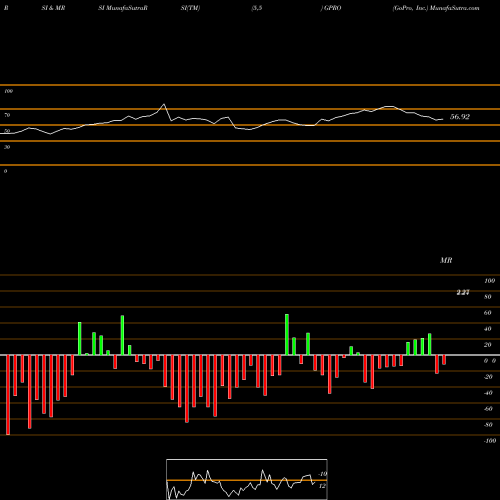This screenshot has height=500, width=500.
Task: Click the RSI value 56.92 label
Action: tap(460, 117)
